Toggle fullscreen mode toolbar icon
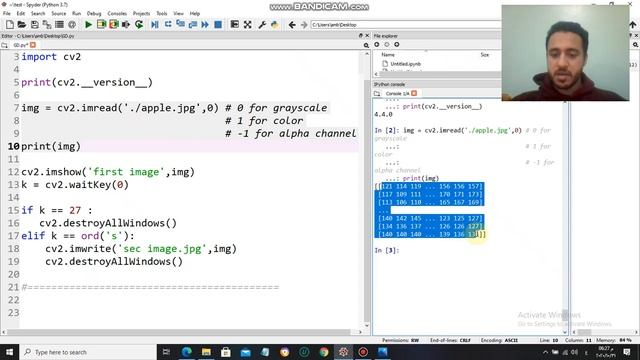This screenshot has width=640, height=360. tap(247, 25)
